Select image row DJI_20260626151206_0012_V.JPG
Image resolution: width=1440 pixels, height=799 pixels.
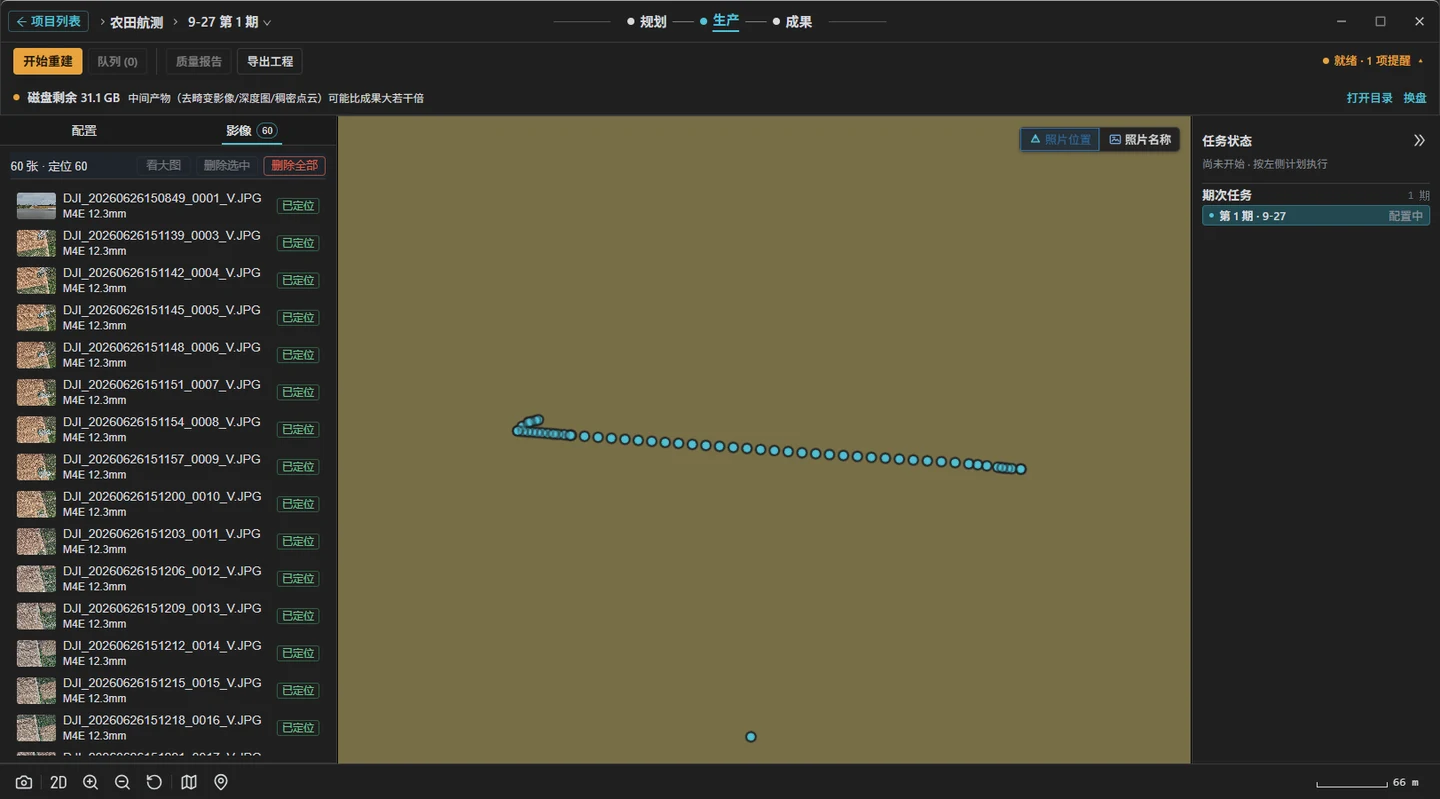168,579
